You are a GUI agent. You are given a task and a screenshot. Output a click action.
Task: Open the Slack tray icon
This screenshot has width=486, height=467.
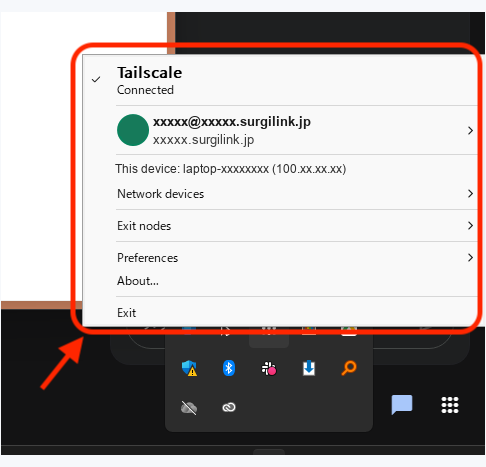(x=269, y=368)
